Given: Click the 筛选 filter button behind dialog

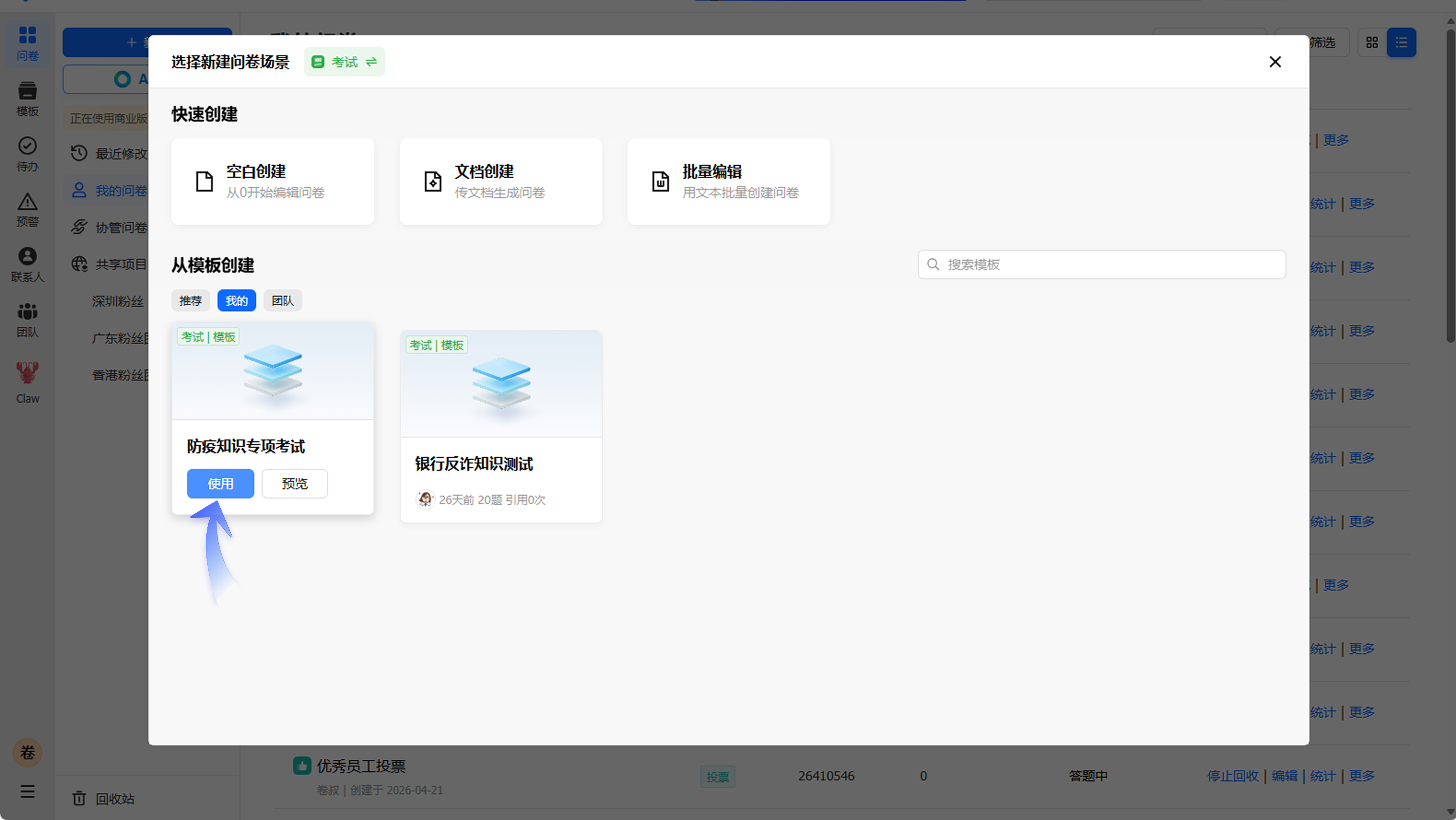Looking at the screenshot, I should point(1329,42).
